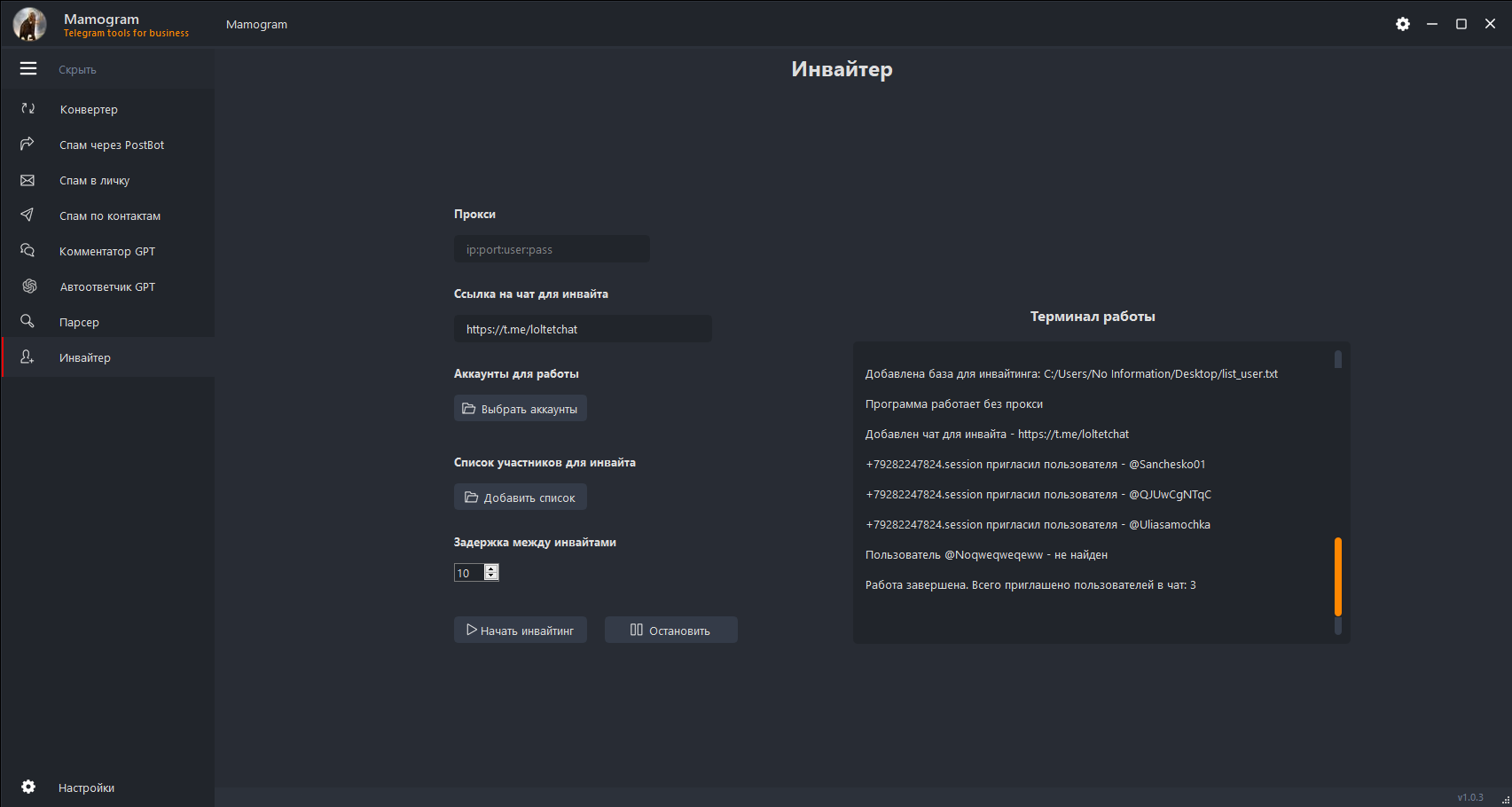Click the Добавить список button
Screen dimensions: 1512x807
(521, 498)
